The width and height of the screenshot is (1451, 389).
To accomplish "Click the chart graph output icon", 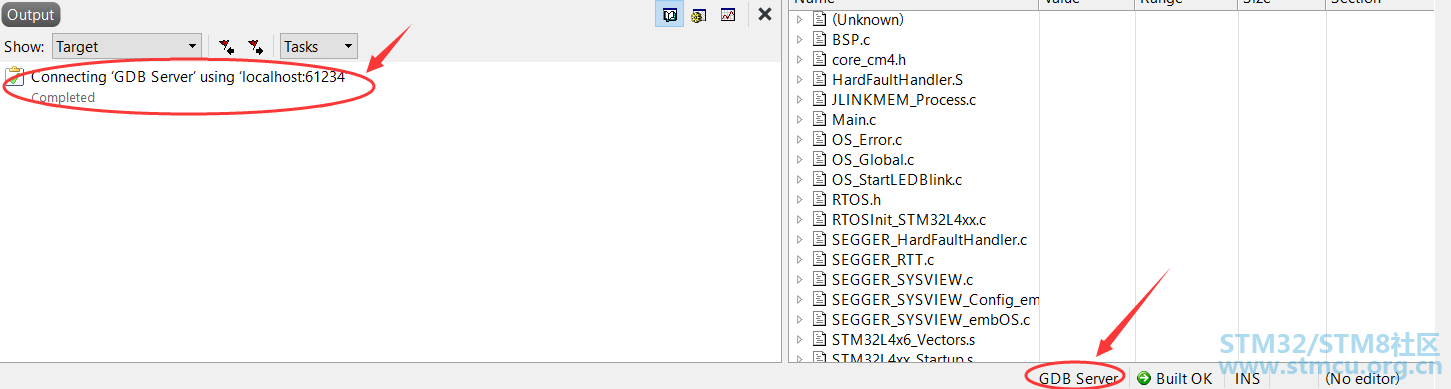I will pos(728,15).
